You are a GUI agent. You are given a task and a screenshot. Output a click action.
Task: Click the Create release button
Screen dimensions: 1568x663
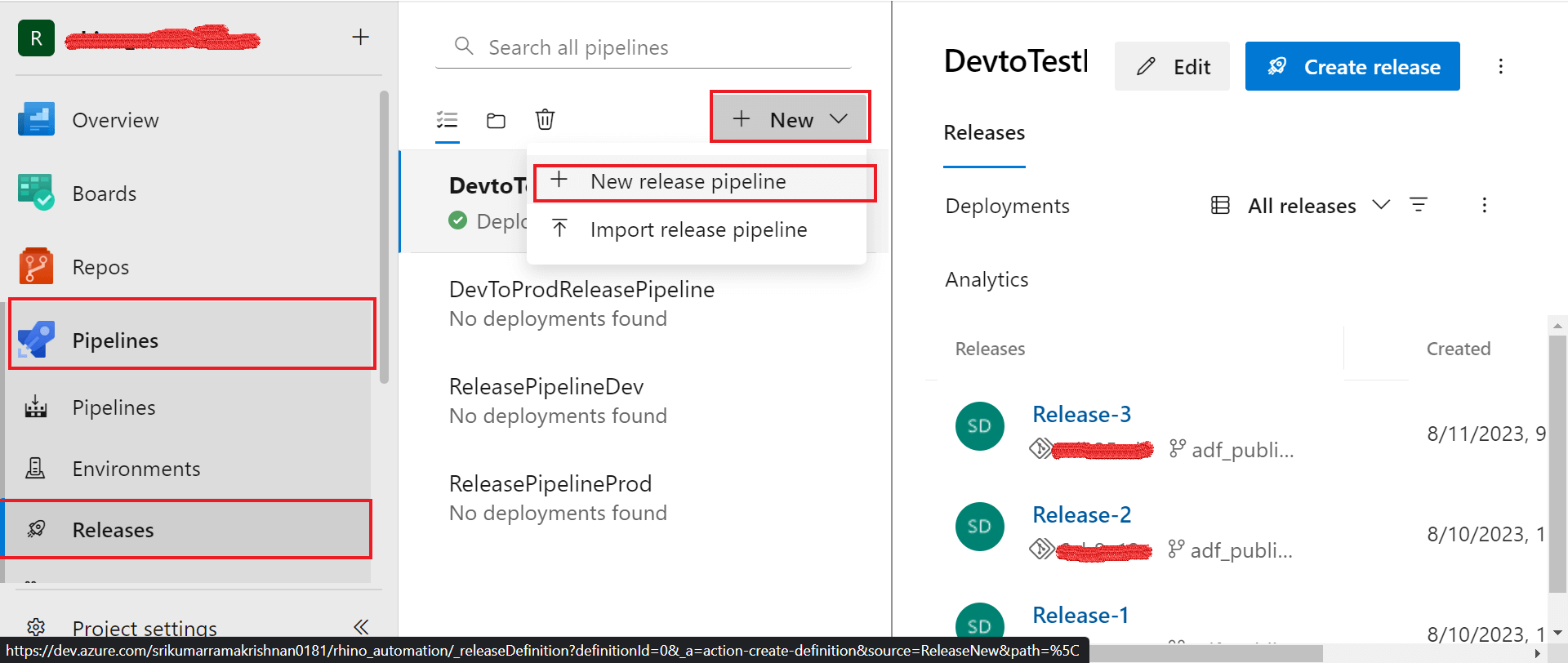(x=1352, y=66)
